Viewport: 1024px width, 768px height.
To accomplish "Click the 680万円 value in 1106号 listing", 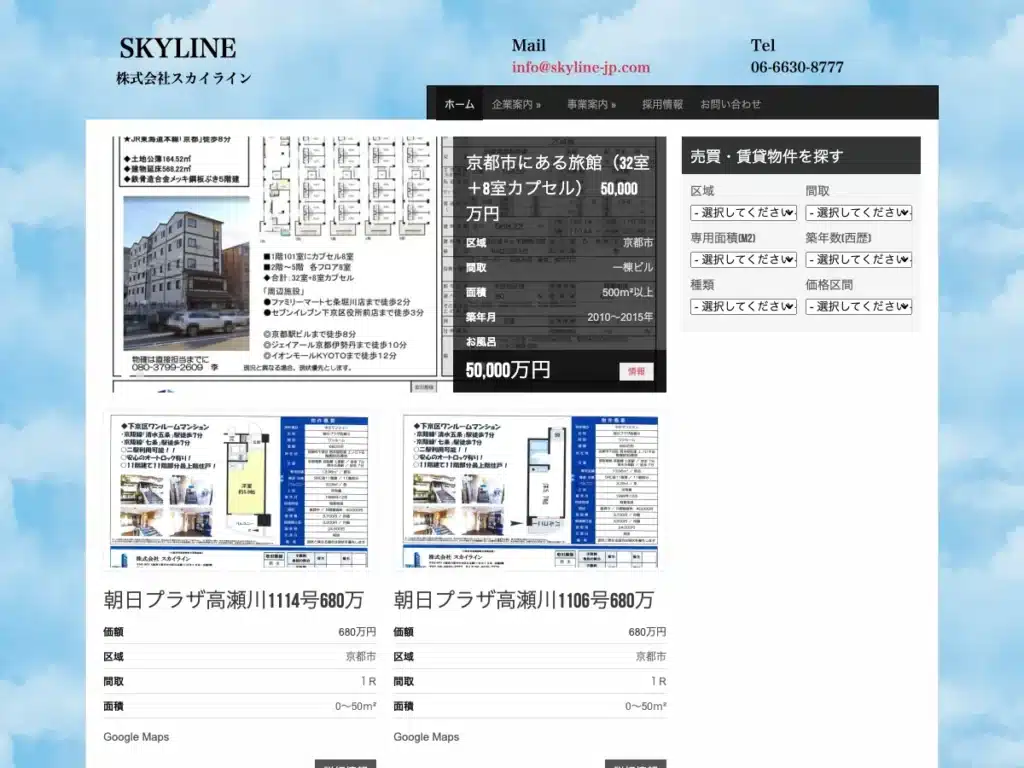I will [x=647, y=632].
